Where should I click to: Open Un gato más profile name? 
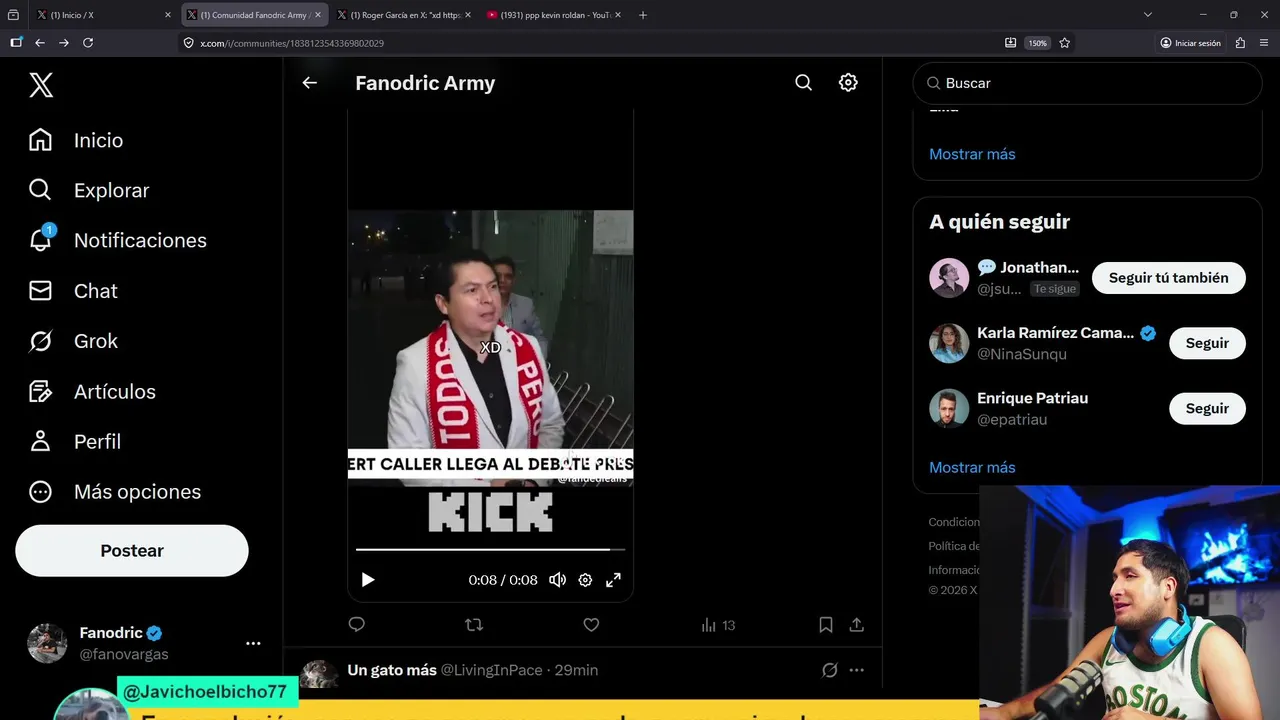[x=392, y=670]
